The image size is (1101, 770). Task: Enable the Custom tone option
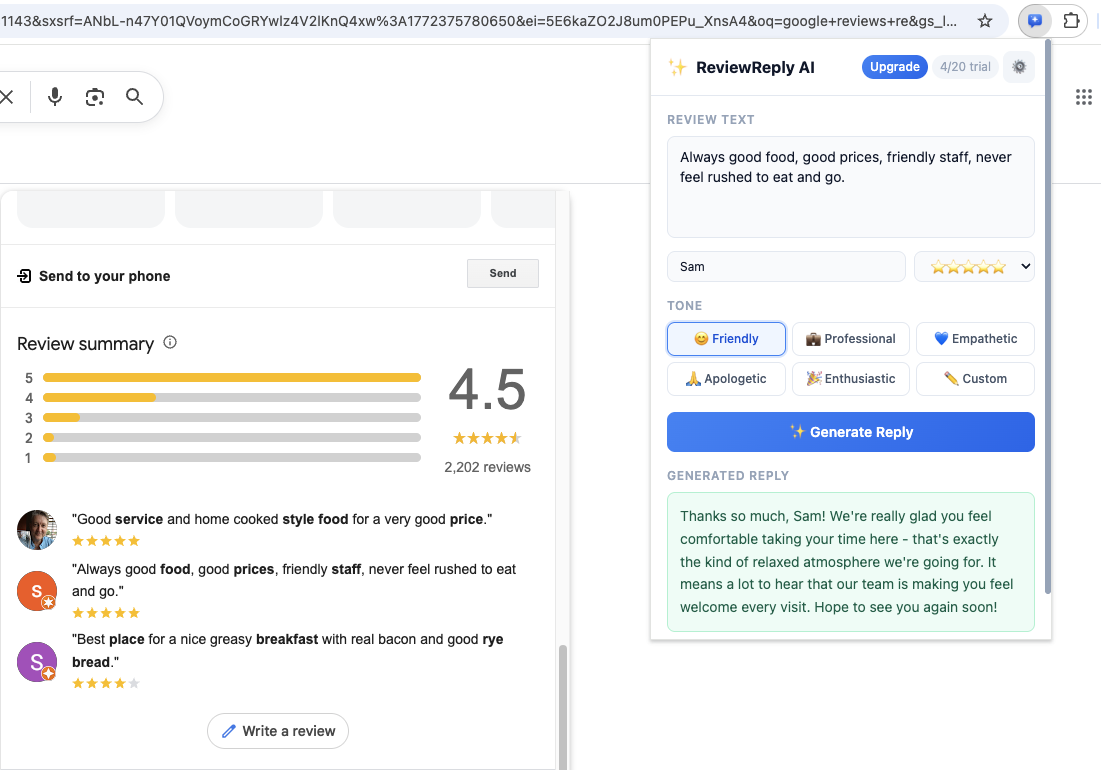975,378
